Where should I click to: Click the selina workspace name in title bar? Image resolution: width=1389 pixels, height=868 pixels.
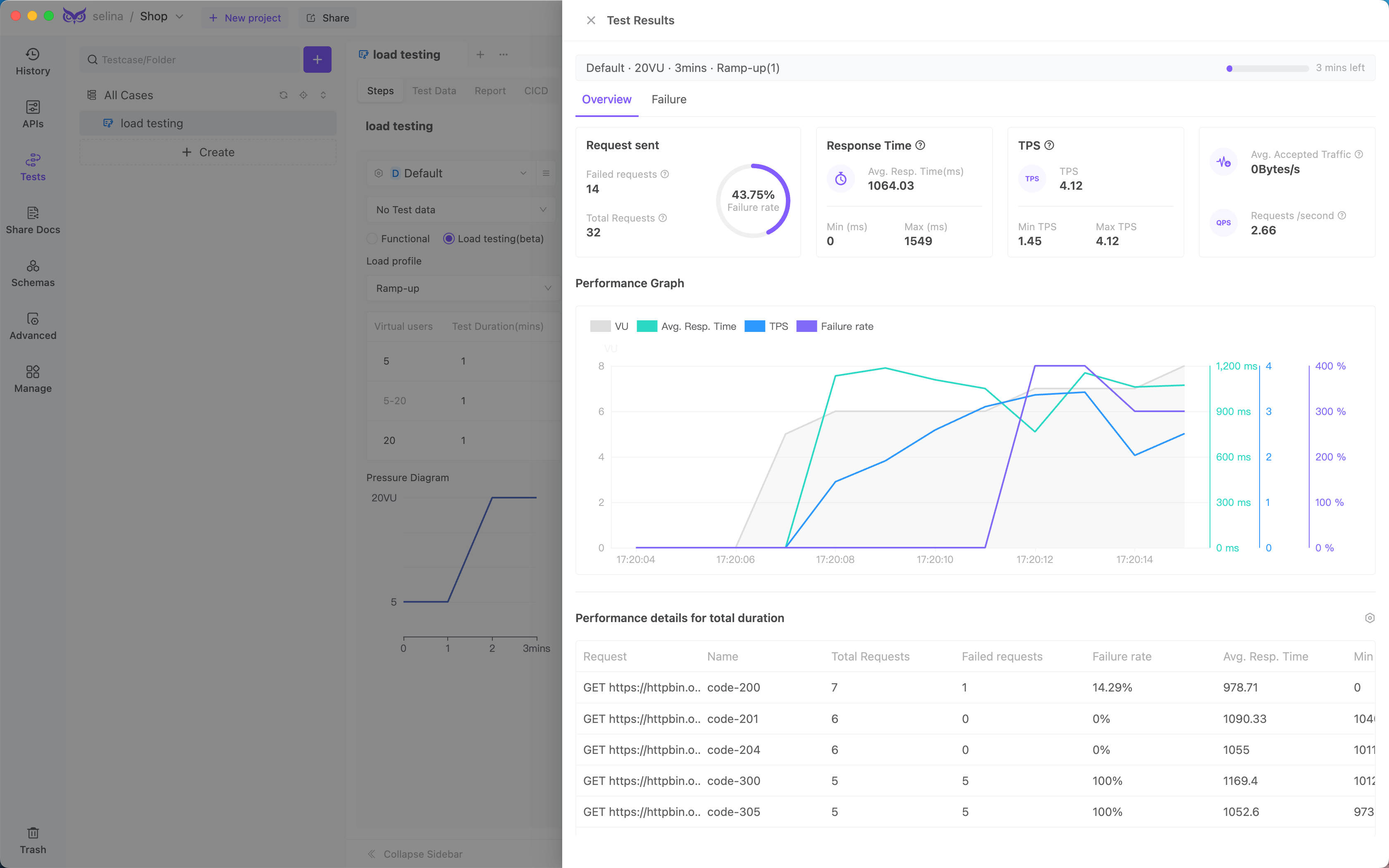tap(108, 17)
